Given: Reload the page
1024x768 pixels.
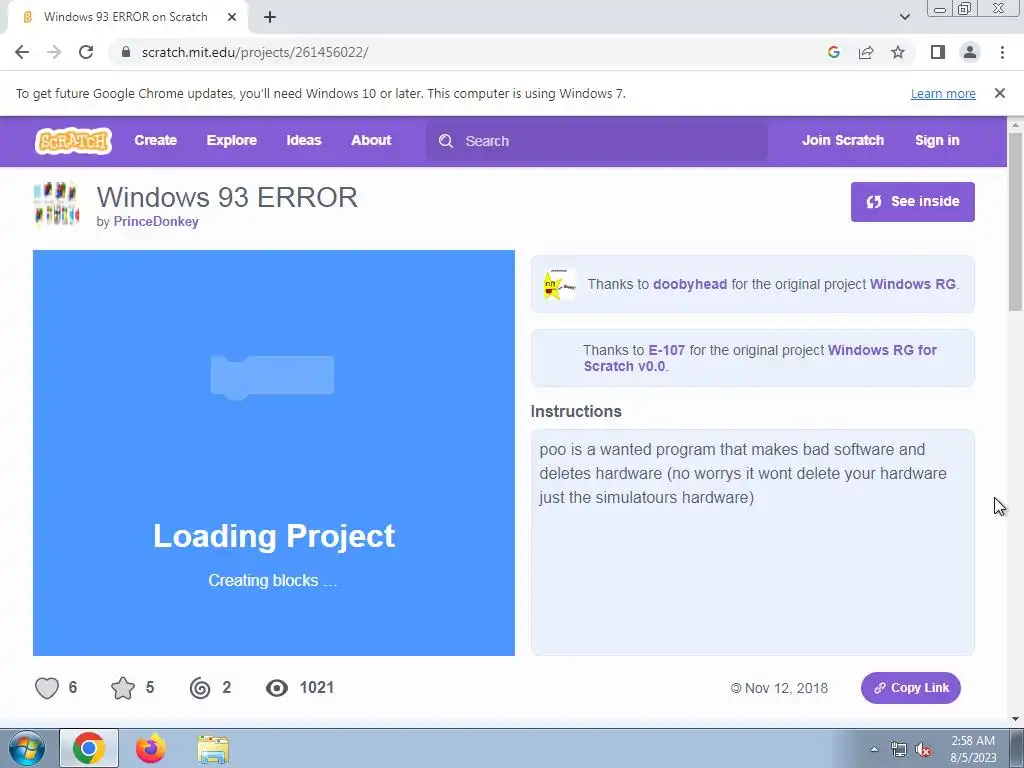Looking at the screenshot, I should point(86,52).
